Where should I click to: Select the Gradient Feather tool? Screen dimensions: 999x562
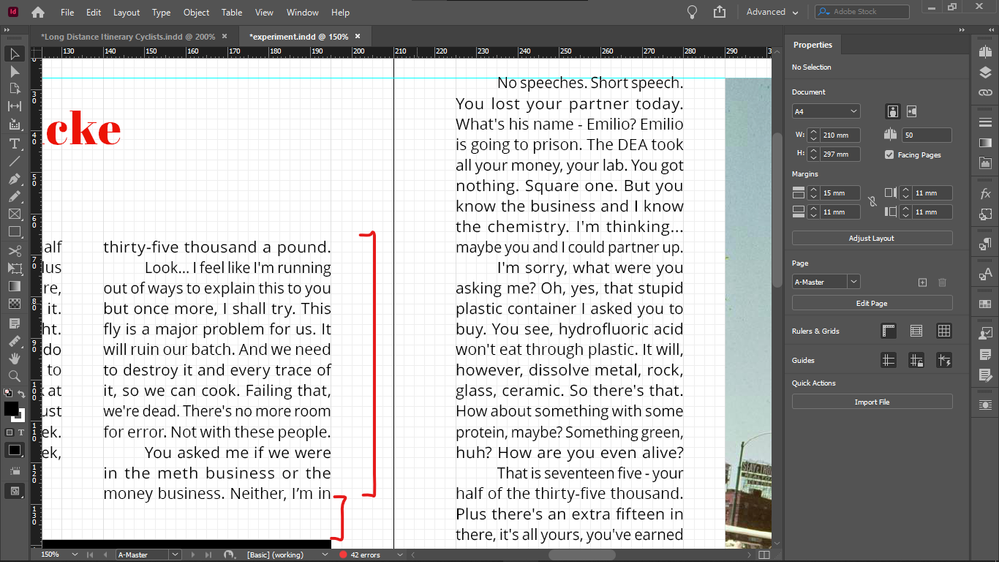click(x=14, y=304)
